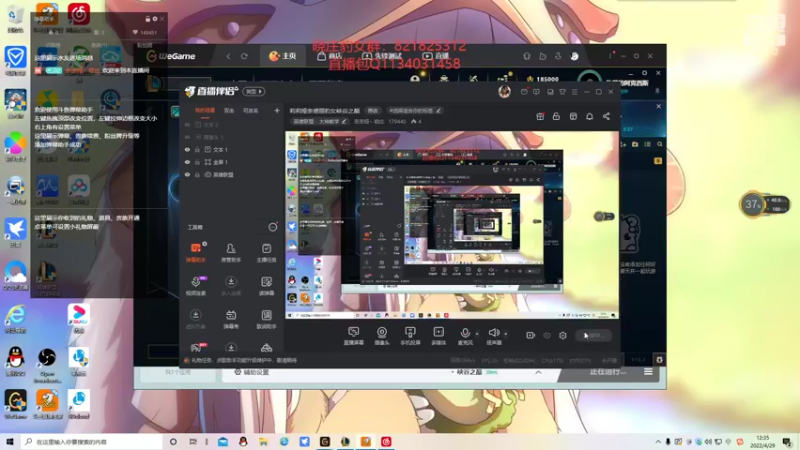800x450 pixels.
Task: Open the settings gear on the danmaku overlay
Action: pyautogui.click(x=155, y=19)
